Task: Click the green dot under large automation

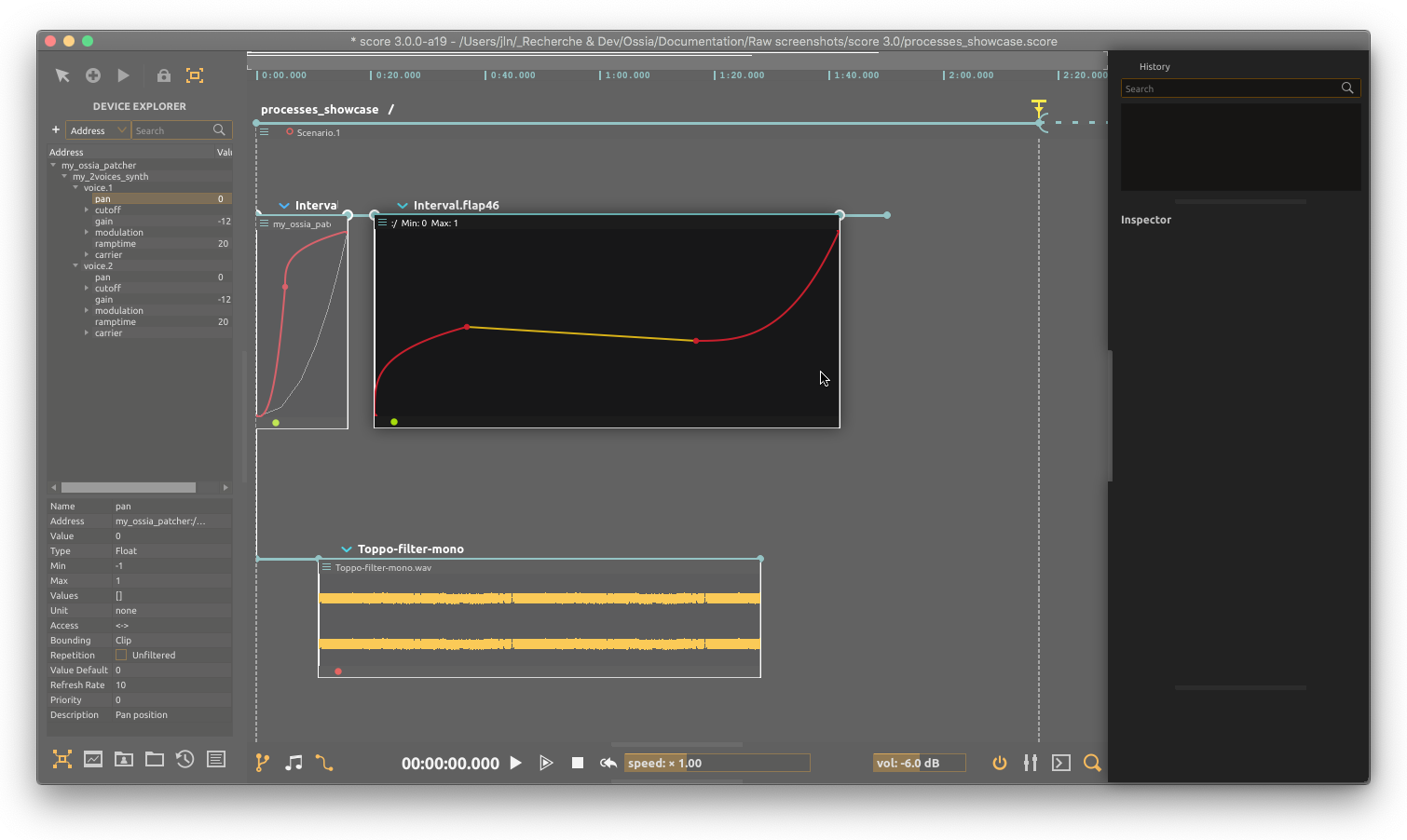Action: tap(394, 422)
